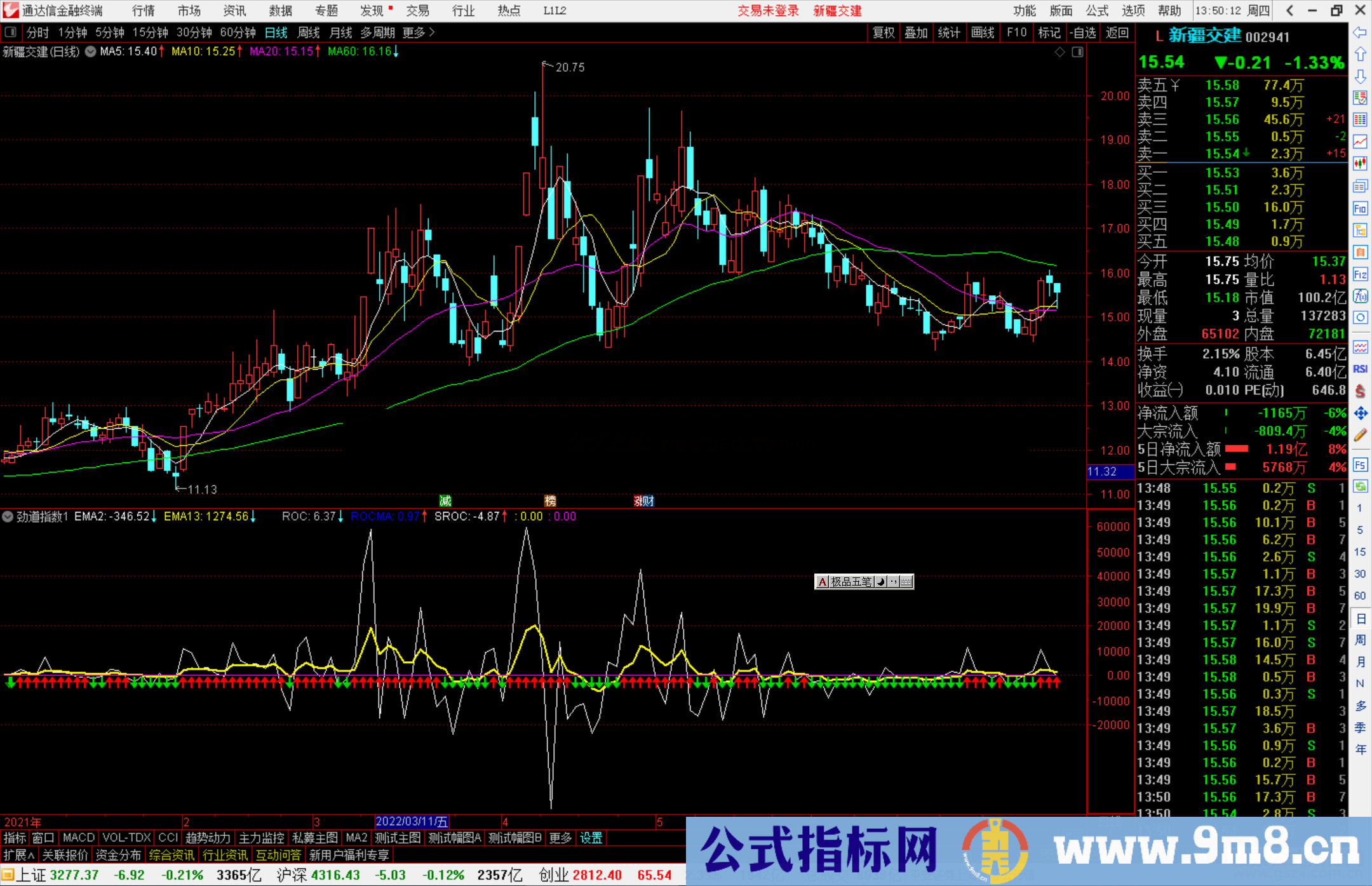
Task: Expand the 更多 periods dropdown above chart
Action: pyautogui.click(x=414, y=32)
